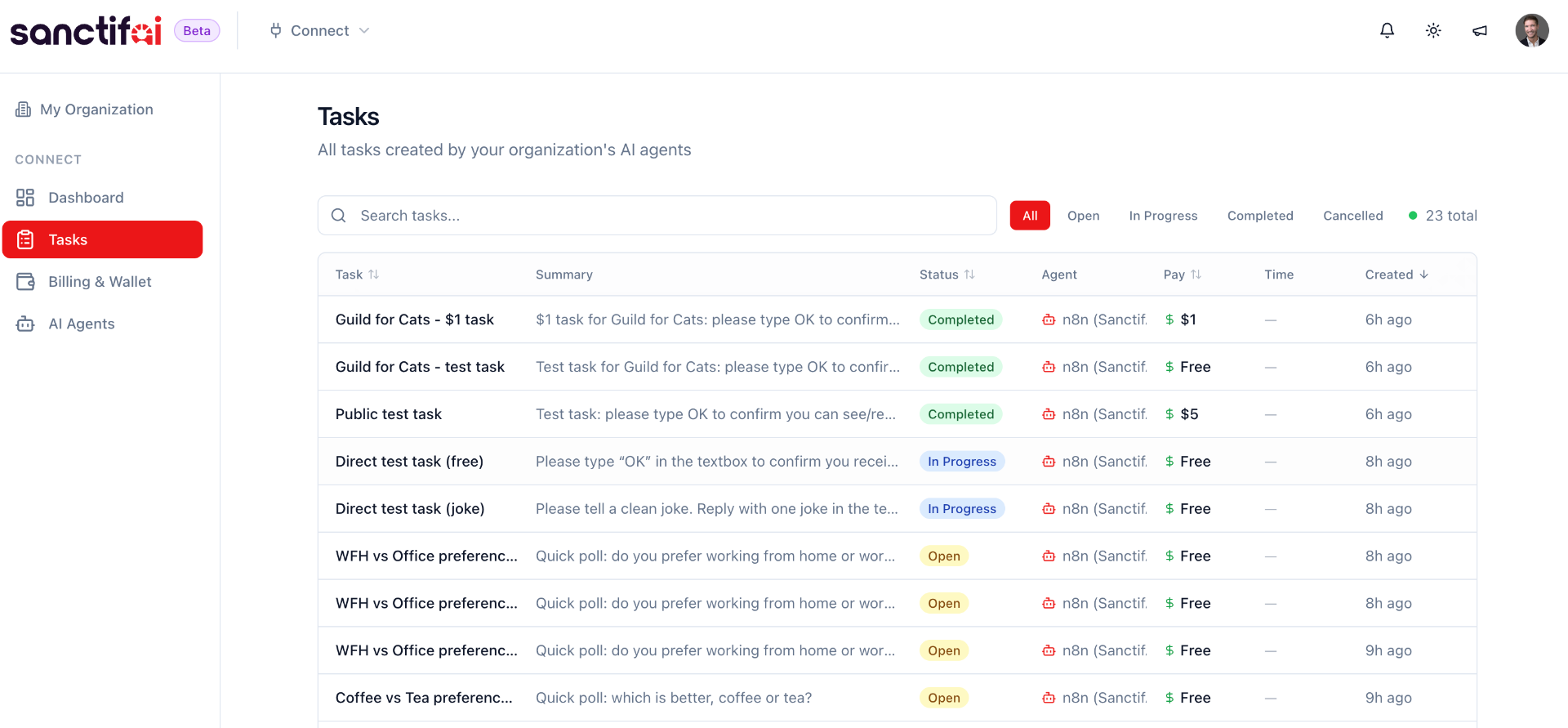1568x728 pixels.
Task: Click agent robot icon on Coffee vs Tea row
Action: point(1049,698)
